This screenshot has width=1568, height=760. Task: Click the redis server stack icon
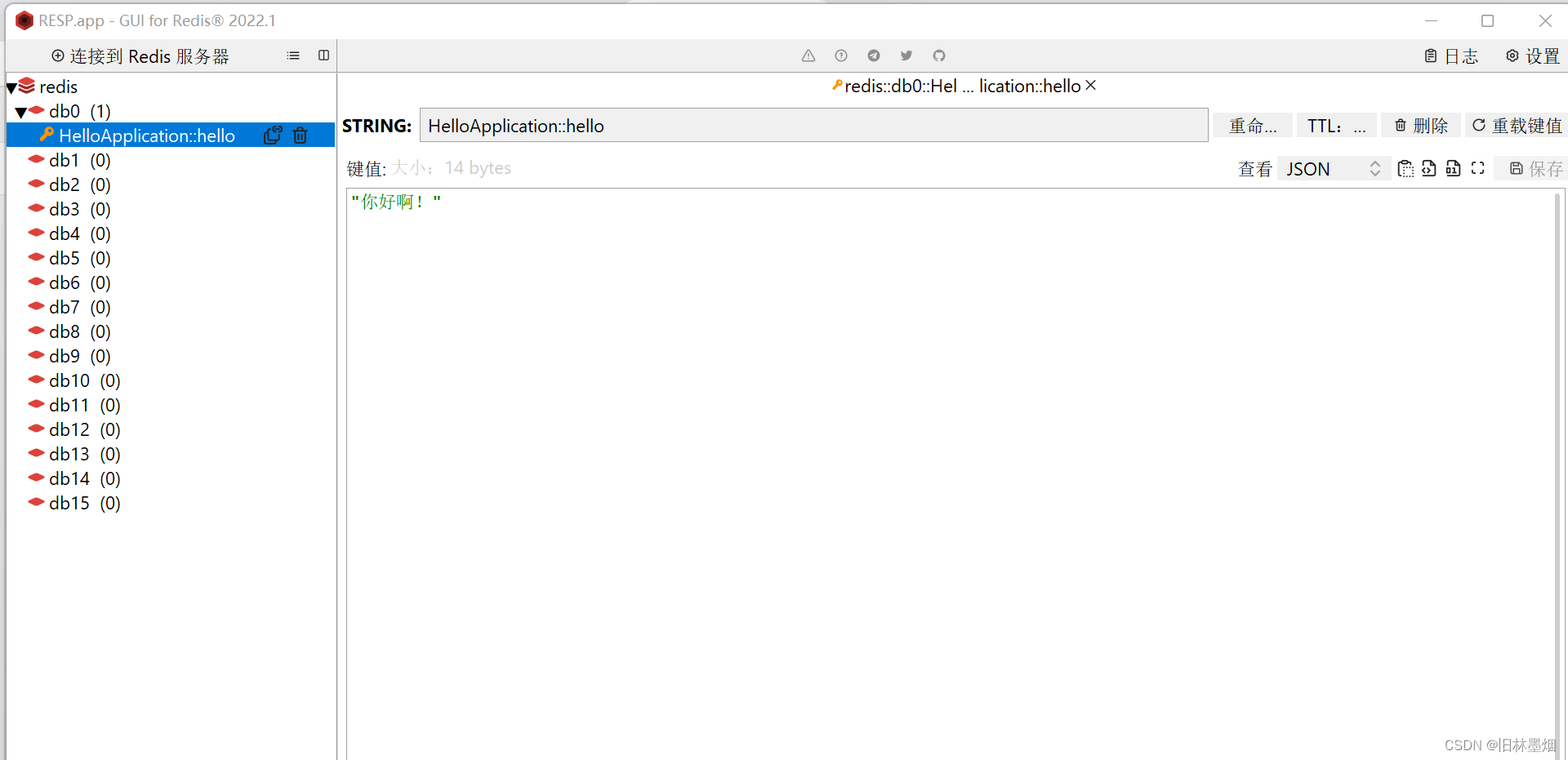(x=27, y=85)
